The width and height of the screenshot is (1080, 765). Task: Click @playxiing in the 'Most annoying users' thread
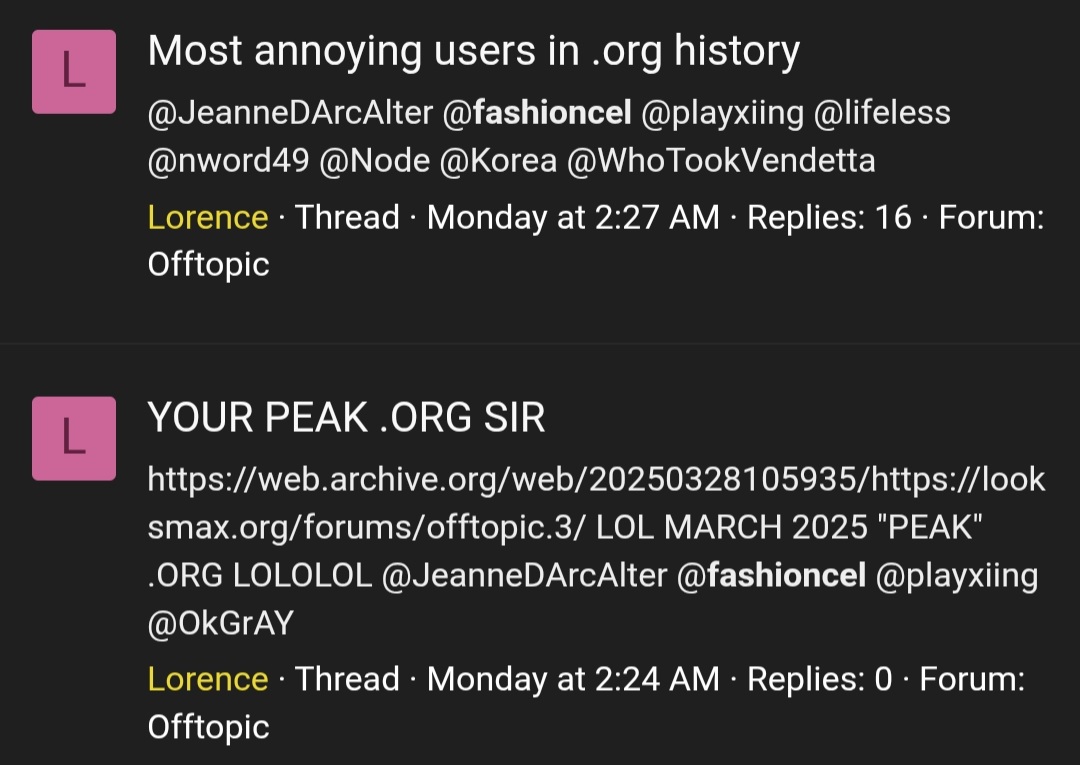(x=722, y=114)
